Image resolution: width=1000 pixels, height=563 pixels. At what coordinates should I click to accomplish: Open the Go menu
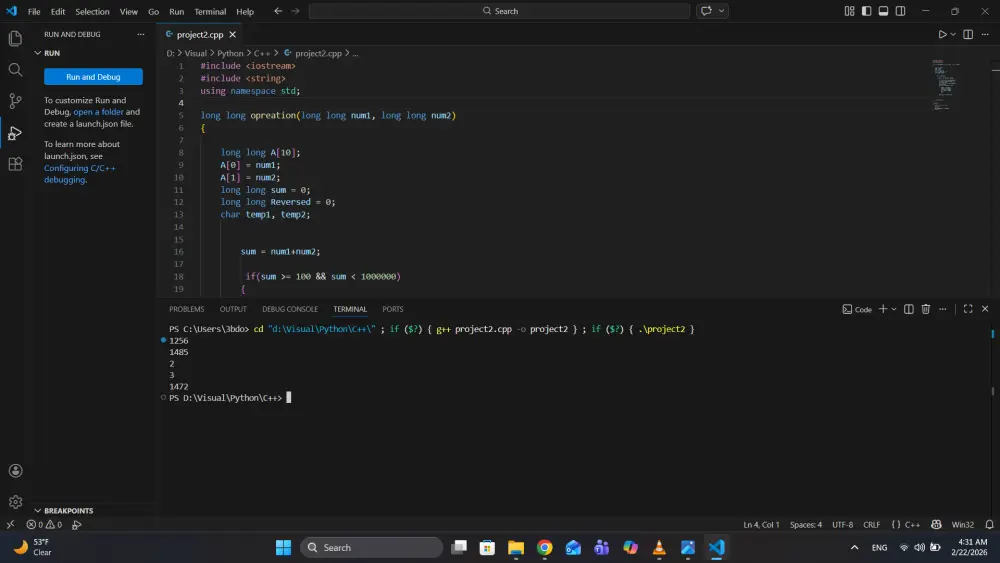pyautogui.click(x=154, y=11)
